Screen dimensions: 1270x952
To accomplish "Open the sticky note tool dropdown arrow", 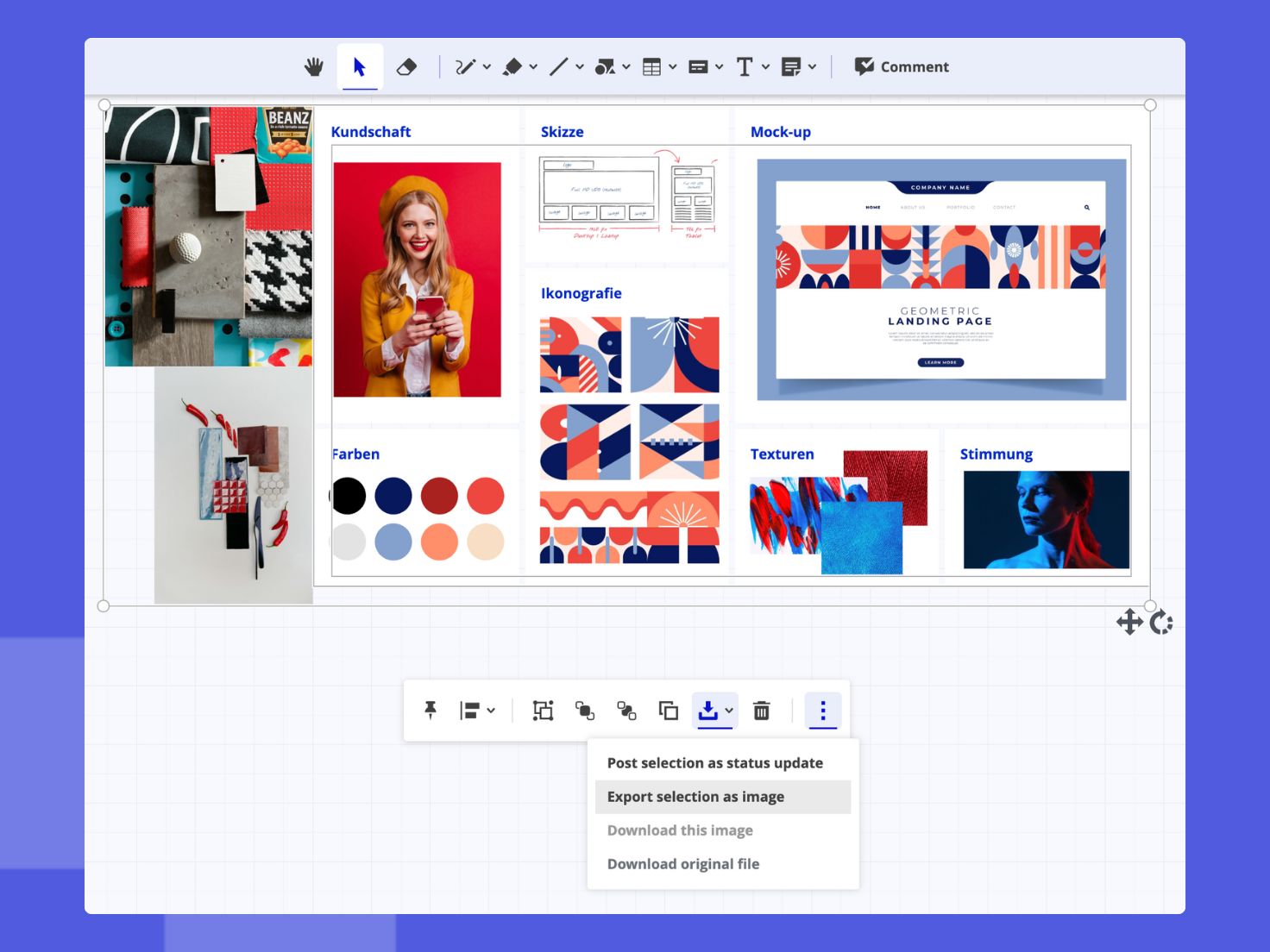I will [x=812, y=67].
